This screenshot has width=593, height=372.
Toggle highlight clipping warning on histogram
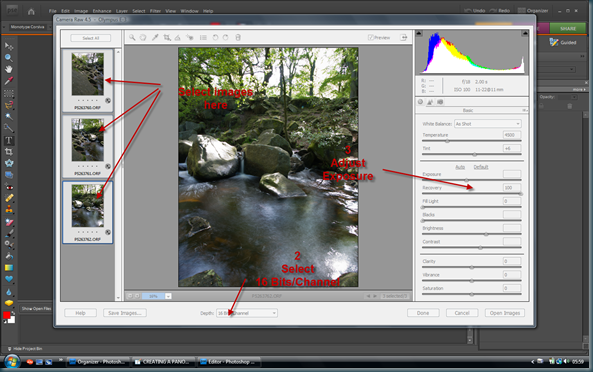pyautogui.click(x=525, y=34)
